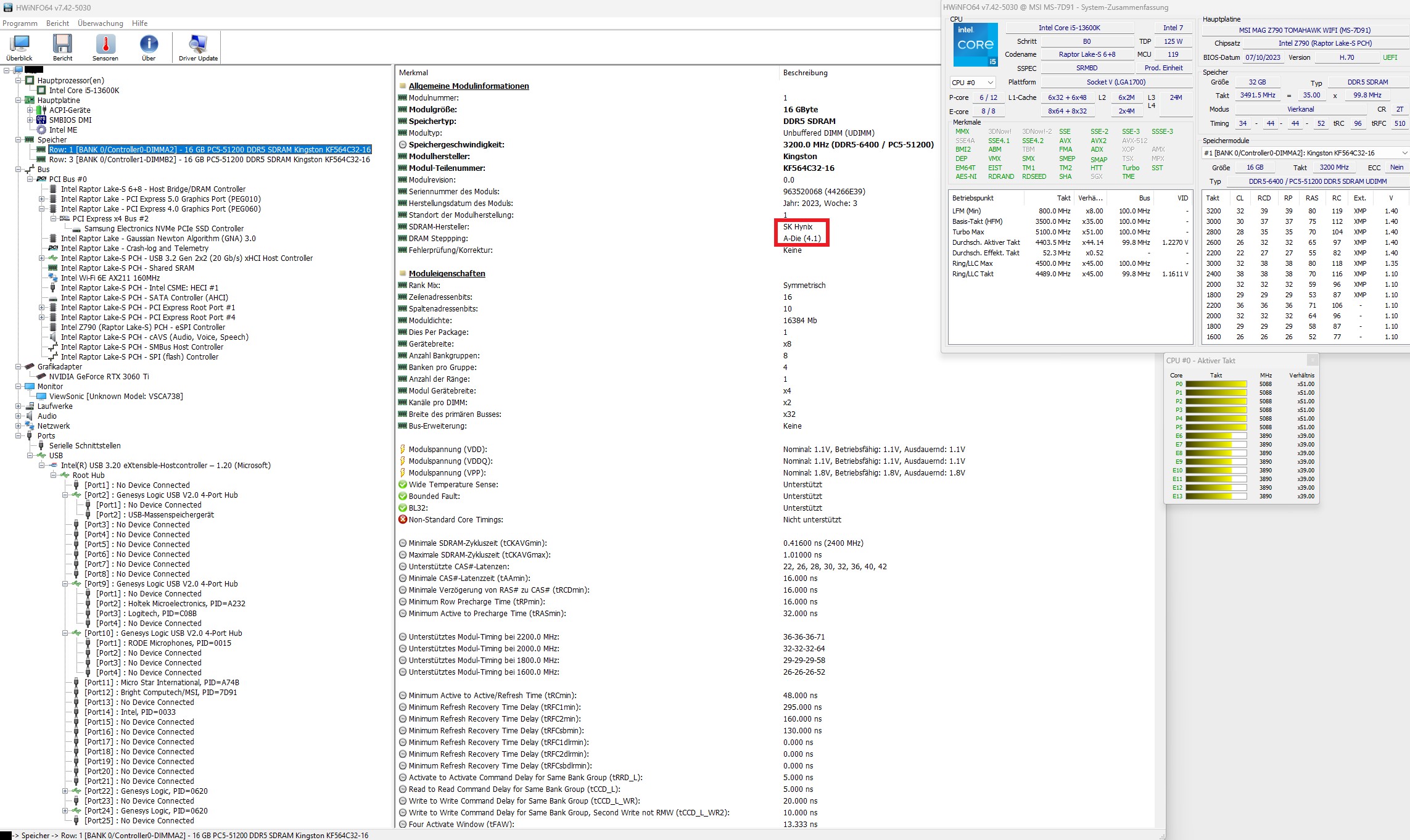Image resolution: width=1410 pixels, height=840 pixels.
Task: Expand the Netzwerk tree node
Action: point(19,426)
